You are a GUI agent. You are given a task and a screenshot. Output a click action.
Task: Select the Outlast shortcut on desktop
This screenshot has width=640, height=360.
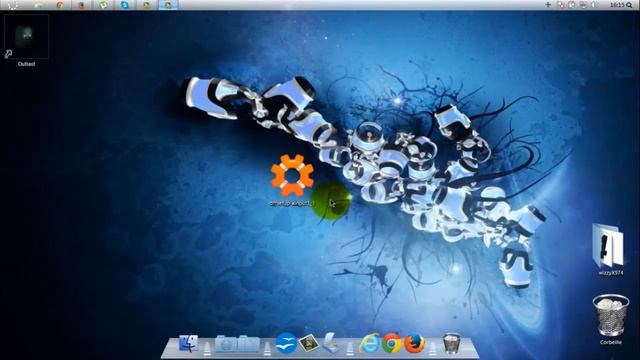(x=27, y=40)
